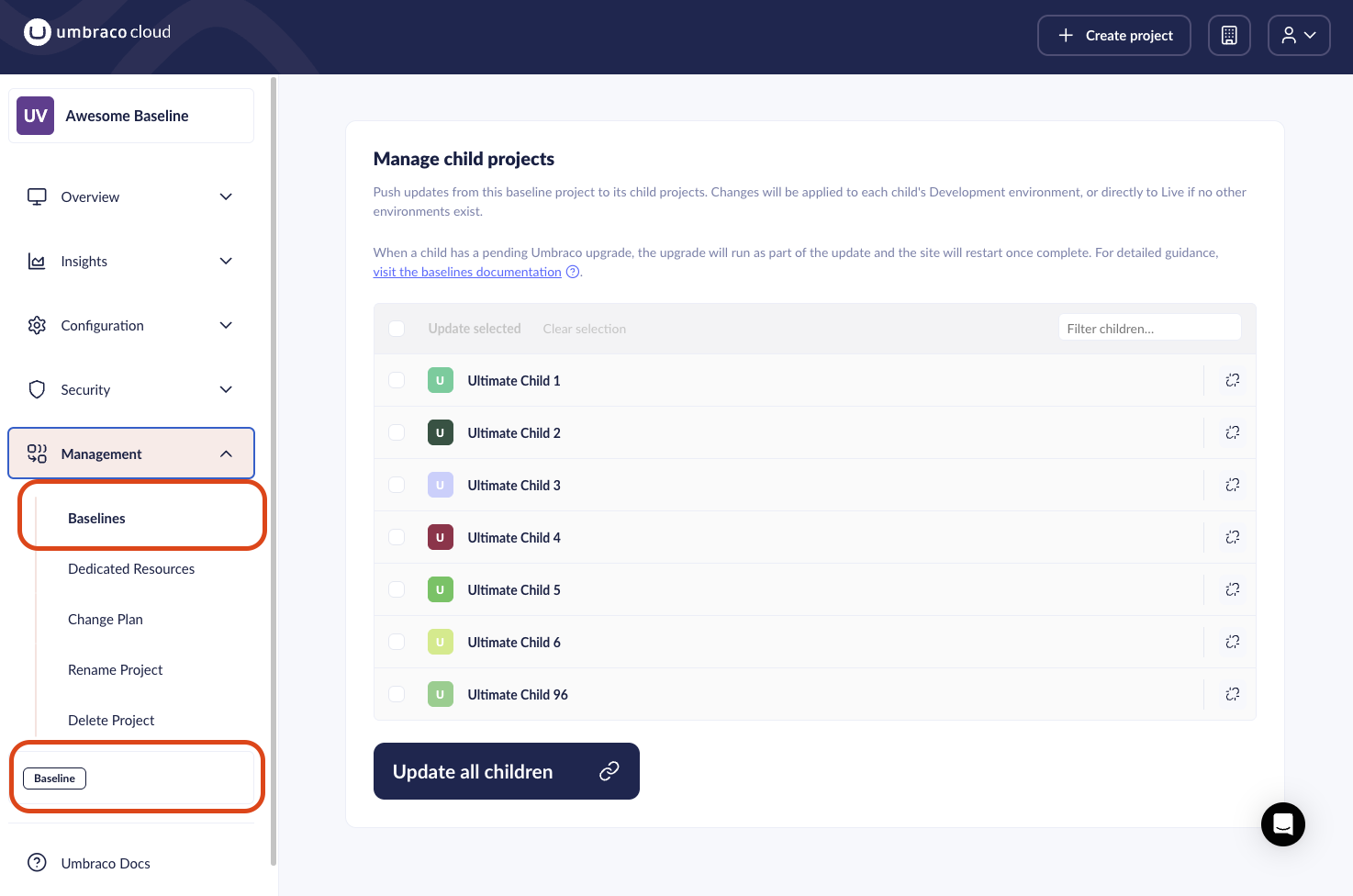Click the update icon for Ultimate Child 96
Image resolution: width=1353 pixels, height=896 pixels.
(1233, 694)
